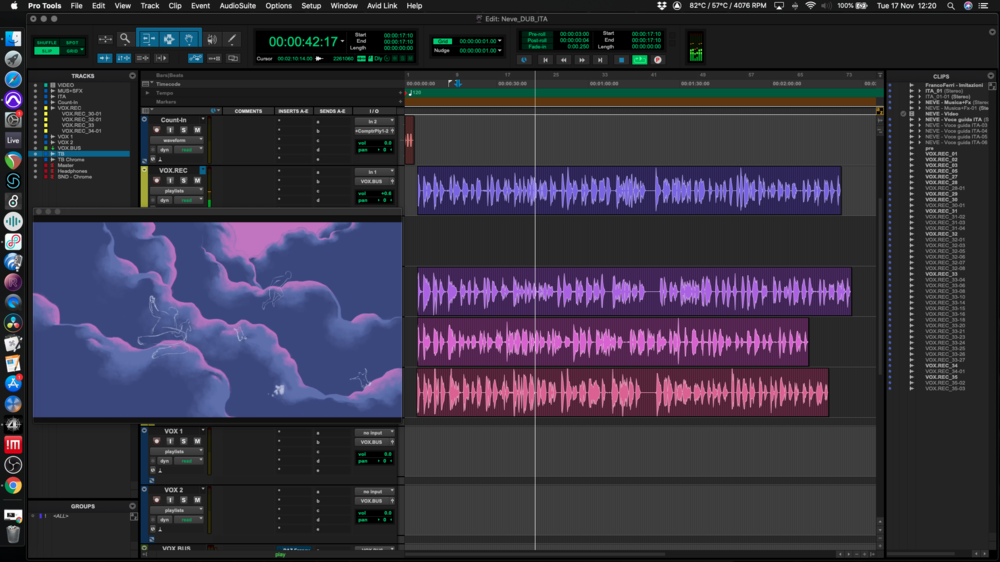Select VOX.REC_33 in Tracks list
The image size is (1000, 562).
[78, 125]
